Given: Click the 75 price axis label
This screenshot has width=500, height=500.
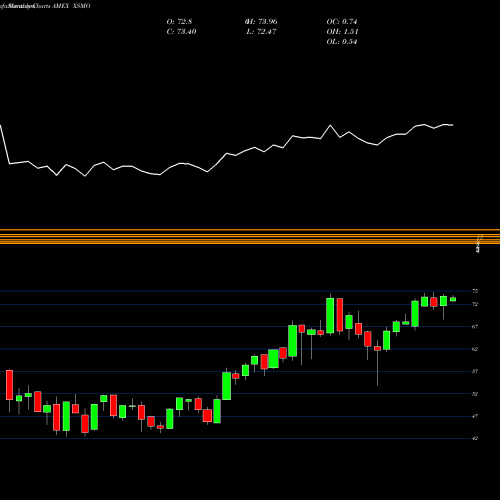Looking at the screenshot, I should click(475, 291).
